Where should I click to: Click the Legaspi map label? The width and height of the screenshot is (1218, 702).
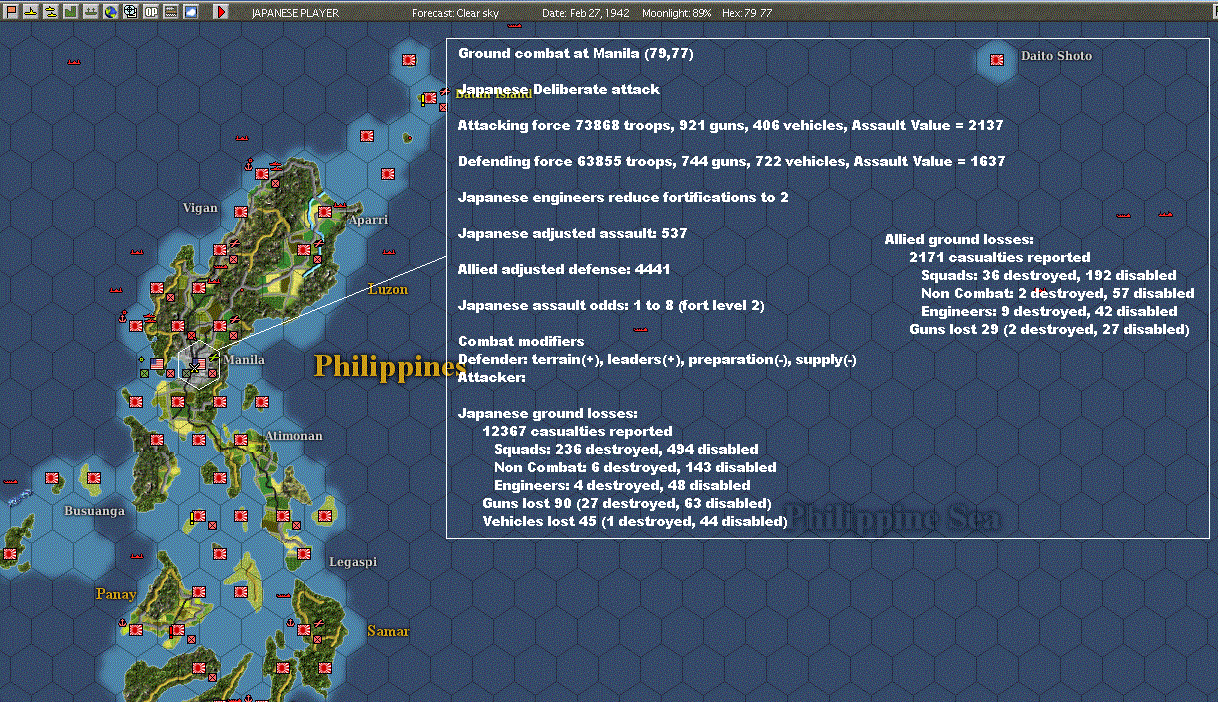pyautogui.click(x=353, y=562)
